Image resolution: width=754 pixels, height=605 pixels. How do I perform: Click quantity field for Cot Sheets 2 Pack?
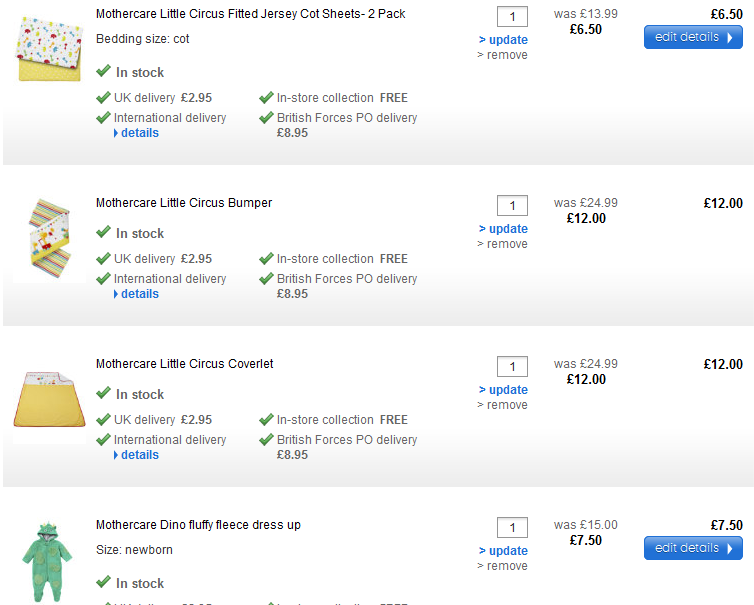[512, 17]
